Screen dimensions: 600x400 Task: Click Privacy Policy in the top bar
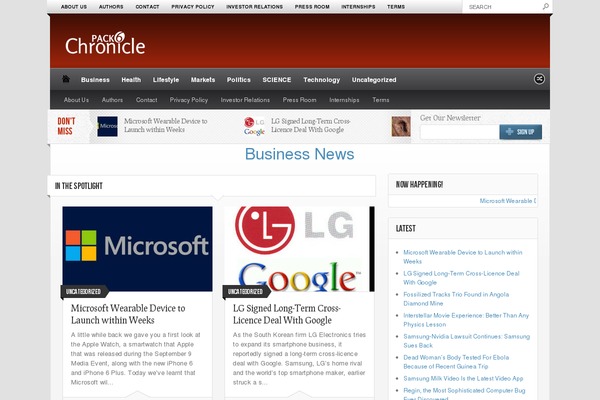tap(193, 7)
